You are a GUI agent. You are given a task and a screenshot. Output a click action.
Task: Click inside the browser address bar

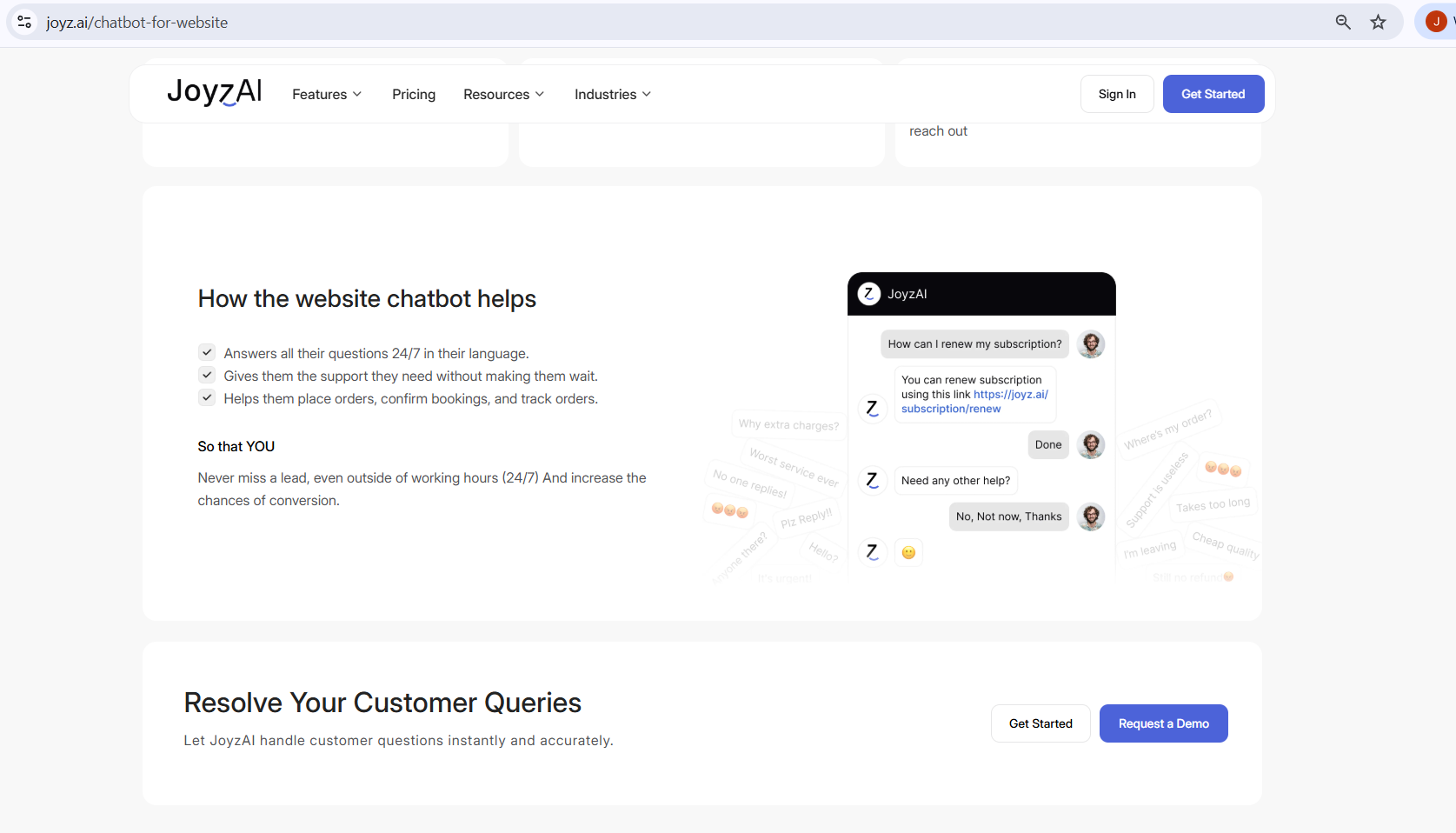pyautogui.click(x=348, y=22)
